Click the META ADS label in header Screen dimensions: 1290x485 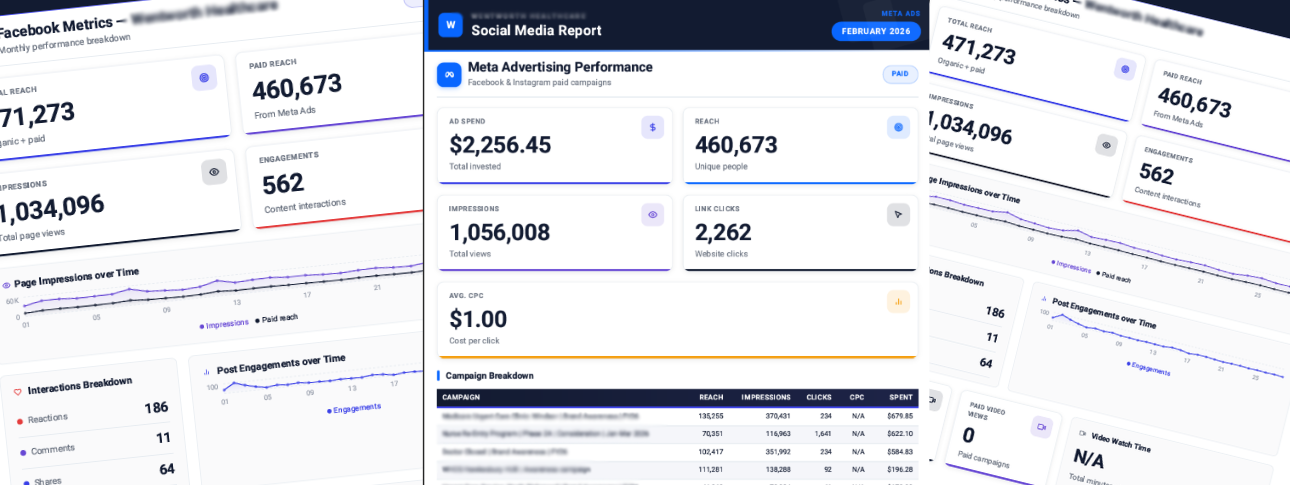(x=899, y=13)
